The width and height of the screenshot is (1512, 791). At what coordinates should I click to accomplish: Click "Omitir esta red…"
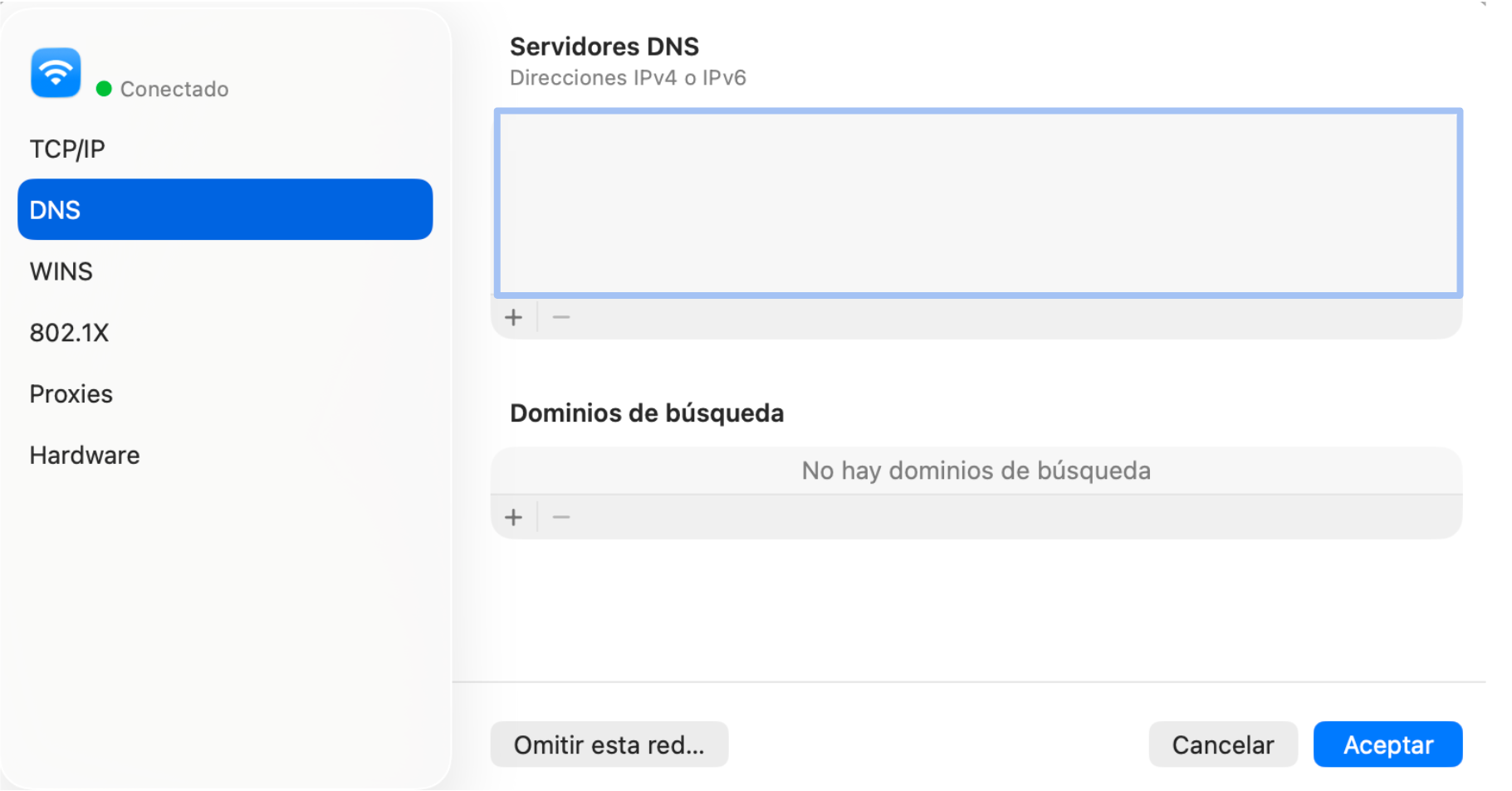point(609,745)
